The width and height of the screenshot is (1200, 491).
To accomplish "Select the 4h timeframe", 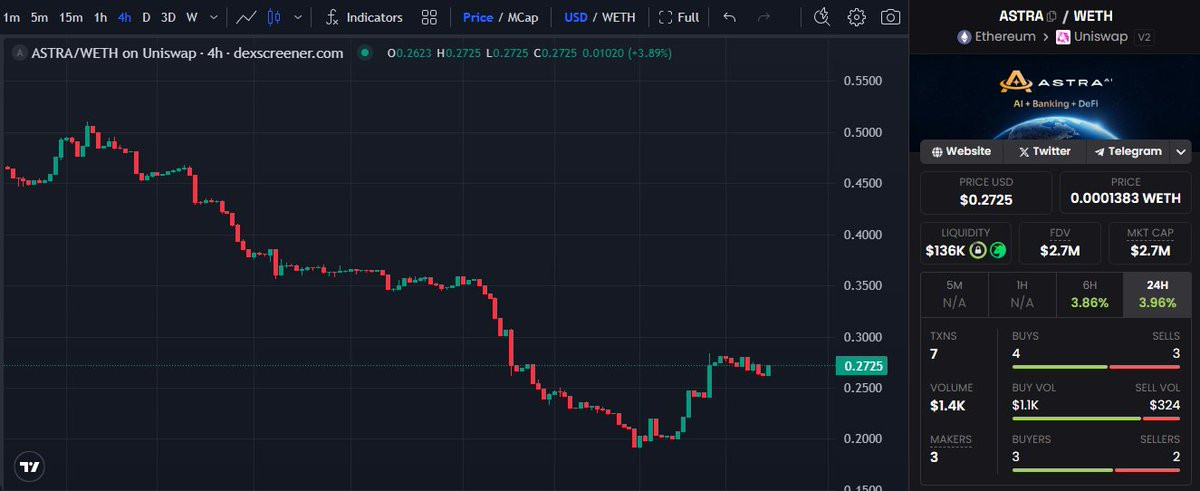I will [125, 17].
